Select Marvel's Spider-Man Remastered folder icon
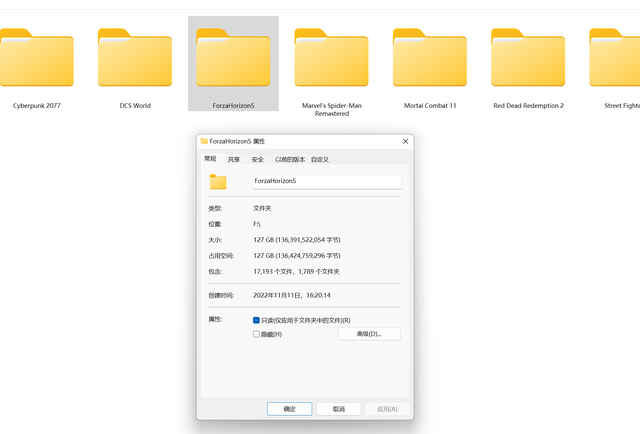Screen dimensions: 640x434 coord(331,58)
